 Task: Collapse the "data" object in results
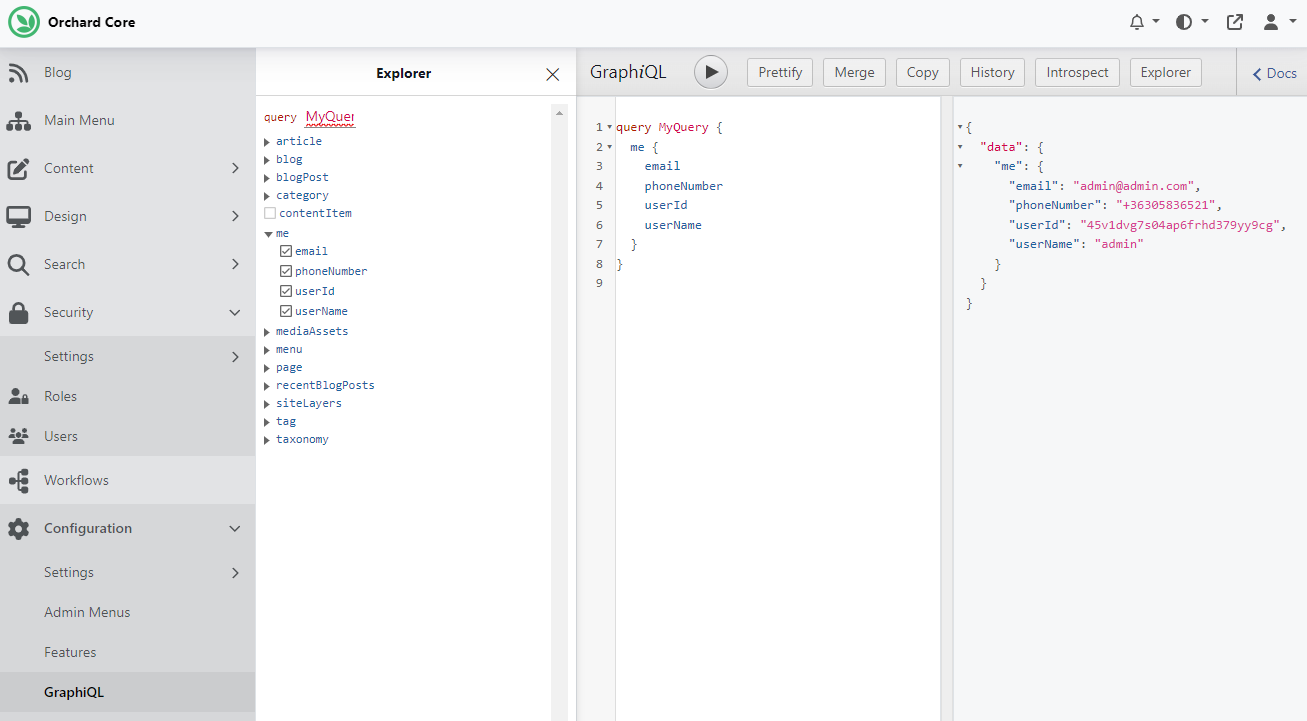click(961, 147)
